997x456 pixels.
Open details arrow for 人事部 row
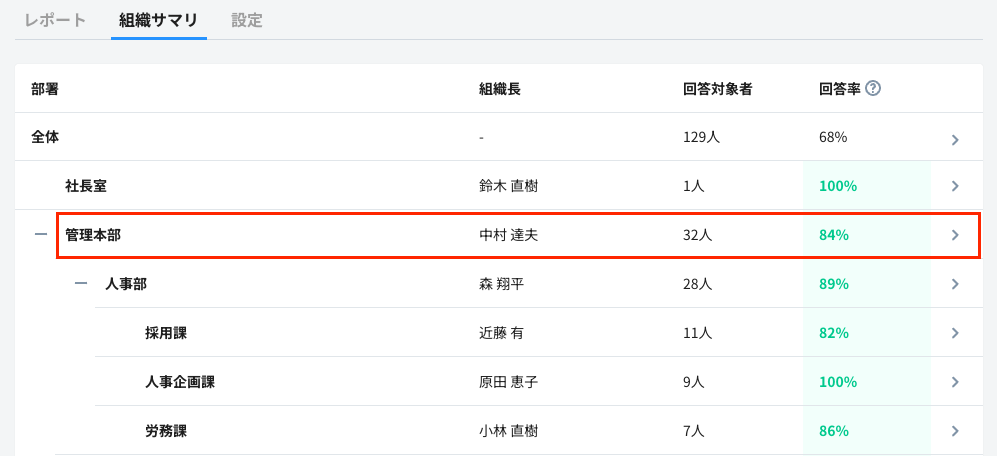955,284
